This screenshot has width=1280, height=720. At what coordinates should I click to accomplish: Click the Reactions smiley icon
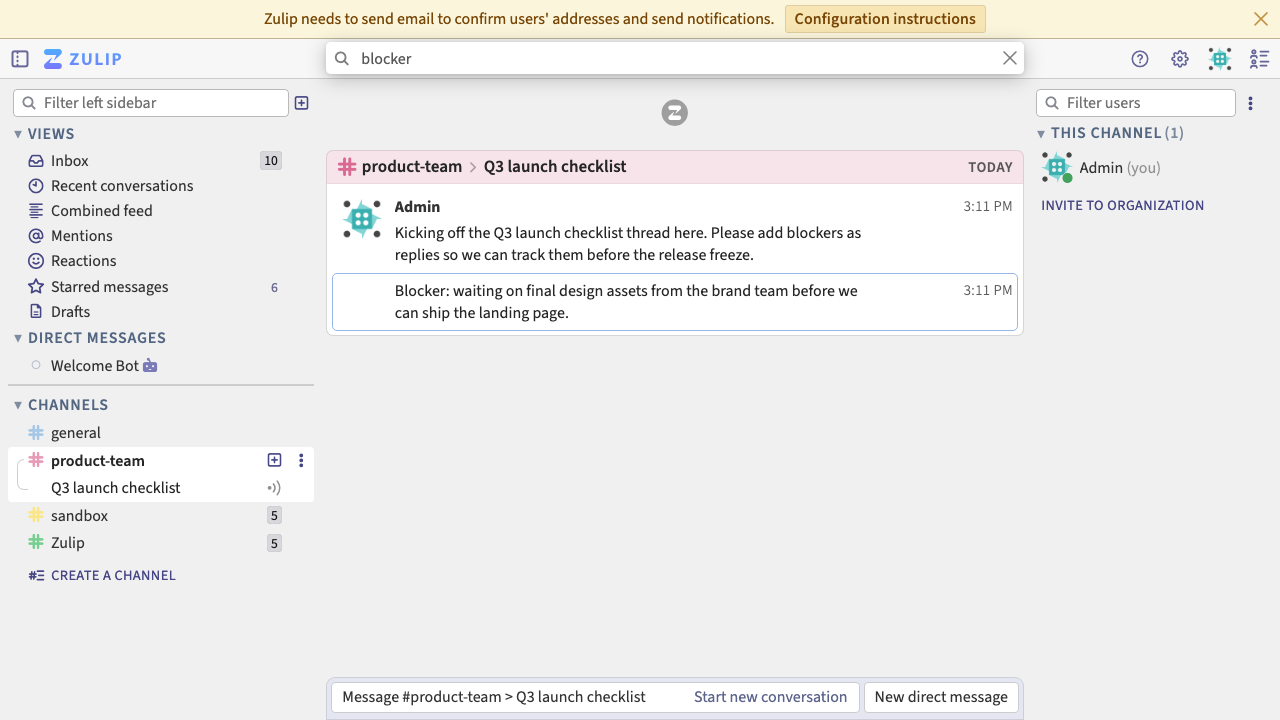(36, 261)
